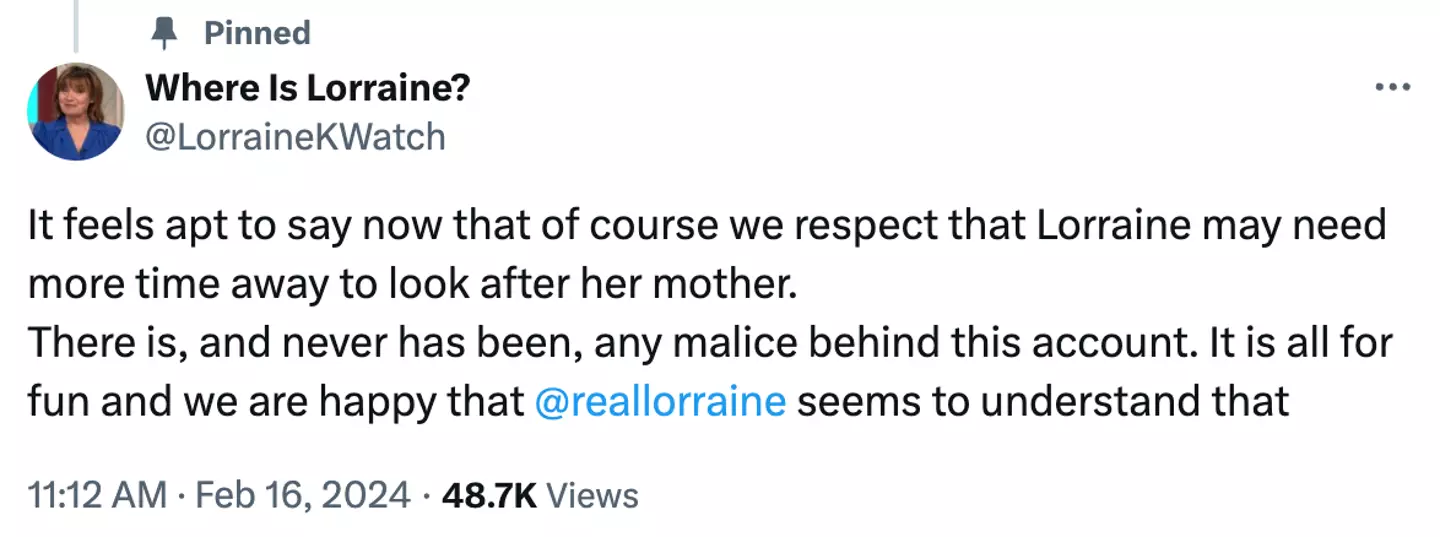This screenshot has height=537, width=1440.
Task: Open the 48.7K view count
Action: coord(489,495)
